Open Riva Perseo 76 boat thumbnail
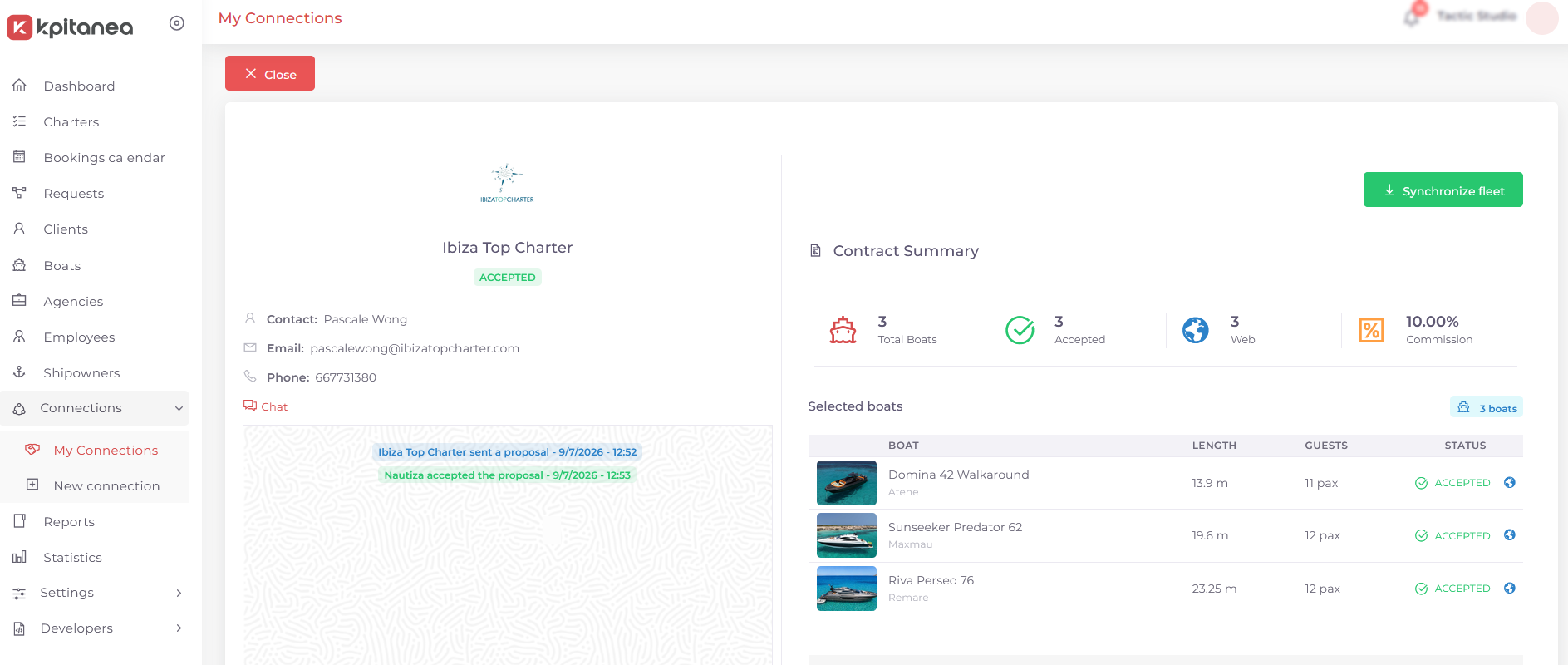The image size is (1568, 665). pyautogui.click(x=847, y=589)
